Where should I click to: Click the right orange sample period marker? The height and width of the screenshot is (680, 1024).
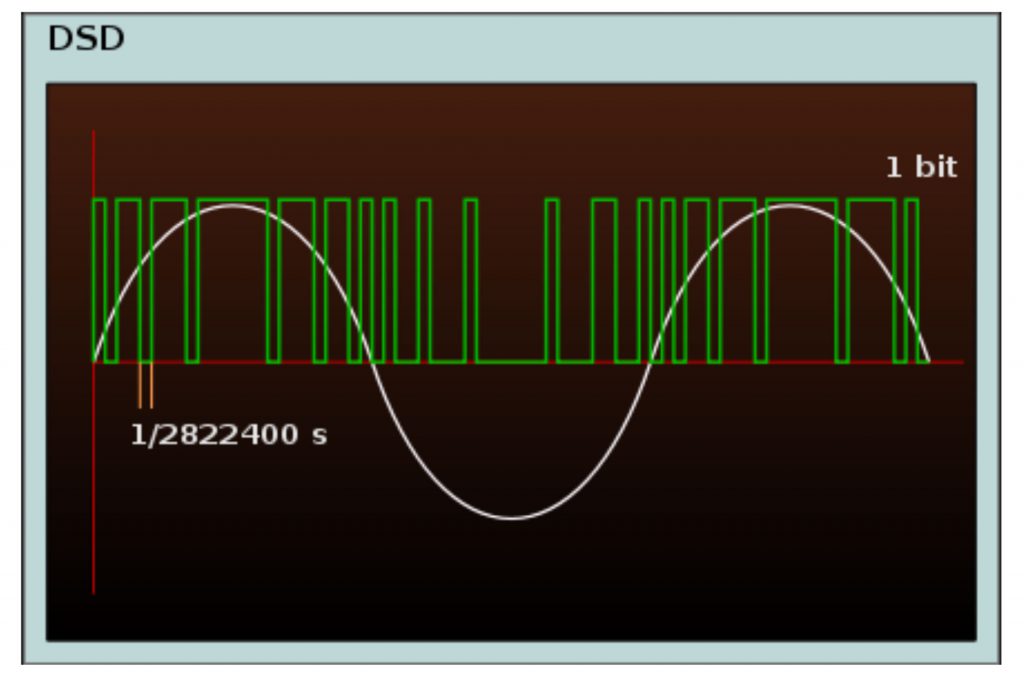[x=151, y=386]
